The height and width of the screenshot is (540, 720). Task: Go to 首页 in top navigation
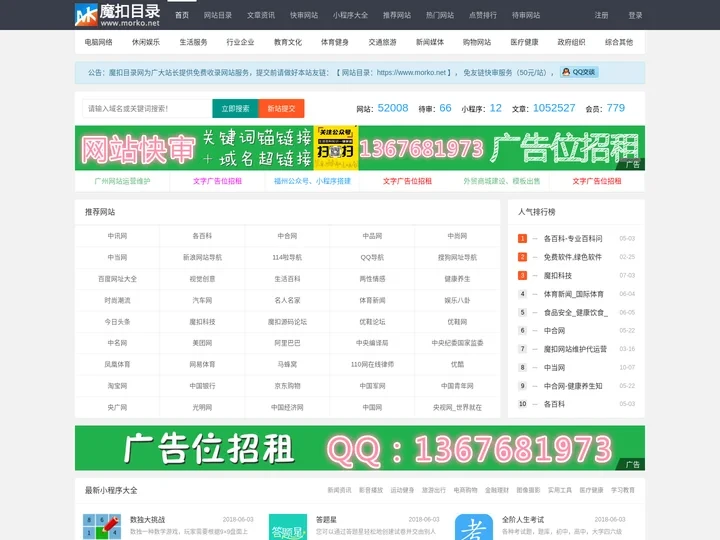point(182,15)
